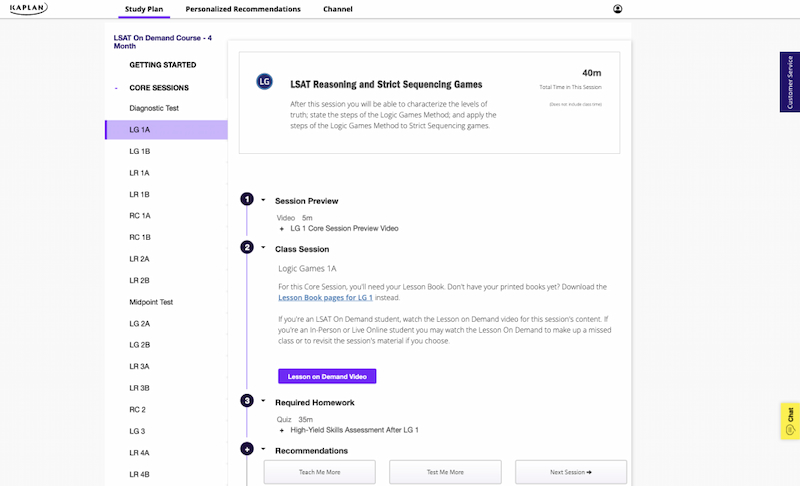Collapse the Class Session section arrow
Screen dimensions: 800x486
(263, 247)
